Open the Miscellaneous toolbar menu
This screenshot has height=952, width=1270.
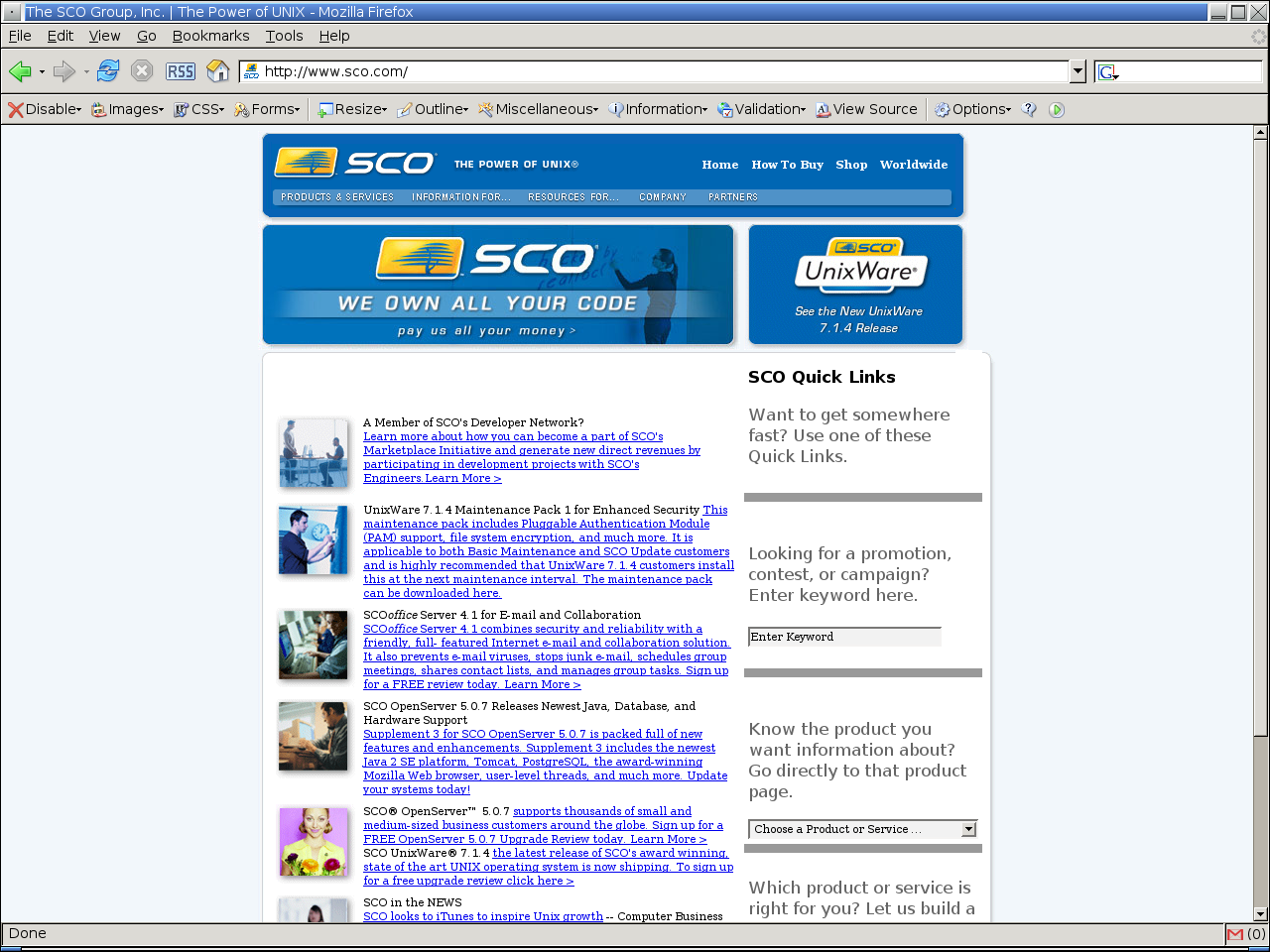[x=539, y=109]
